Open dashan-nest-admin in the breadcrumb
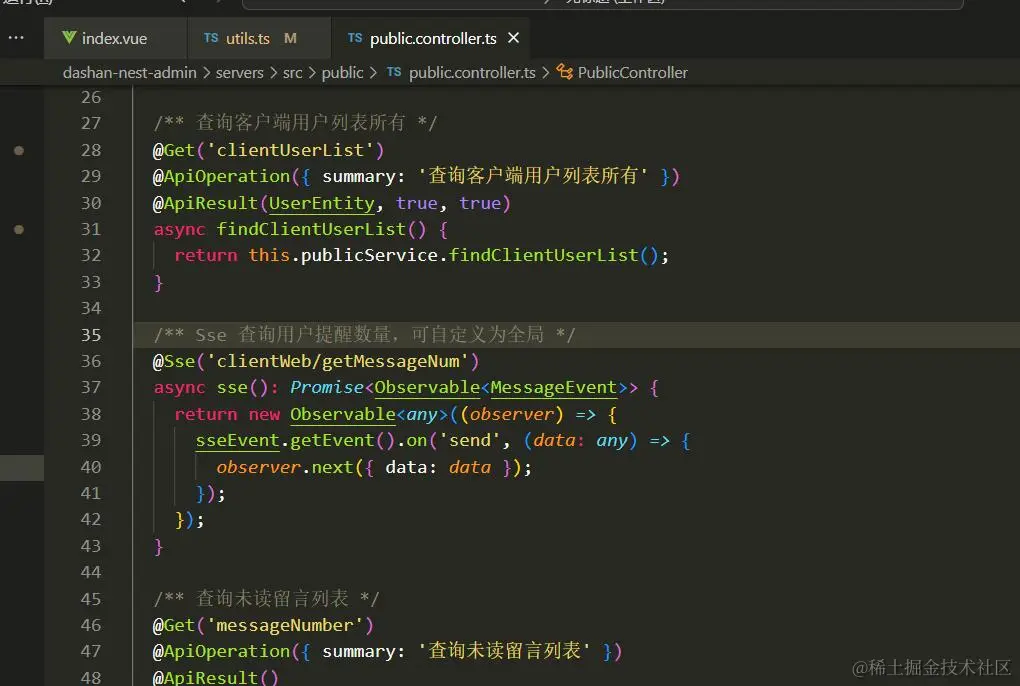 [x=129, y=72]
